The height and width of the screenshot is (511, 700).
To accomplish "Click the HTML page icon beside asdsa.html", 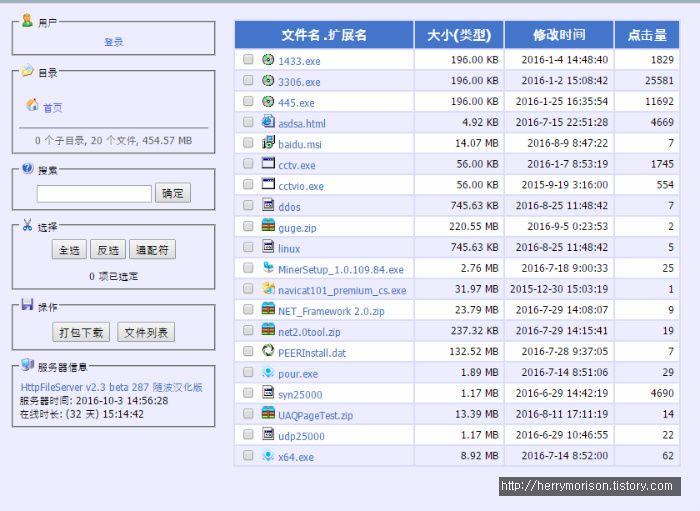I will click(268, 121).
